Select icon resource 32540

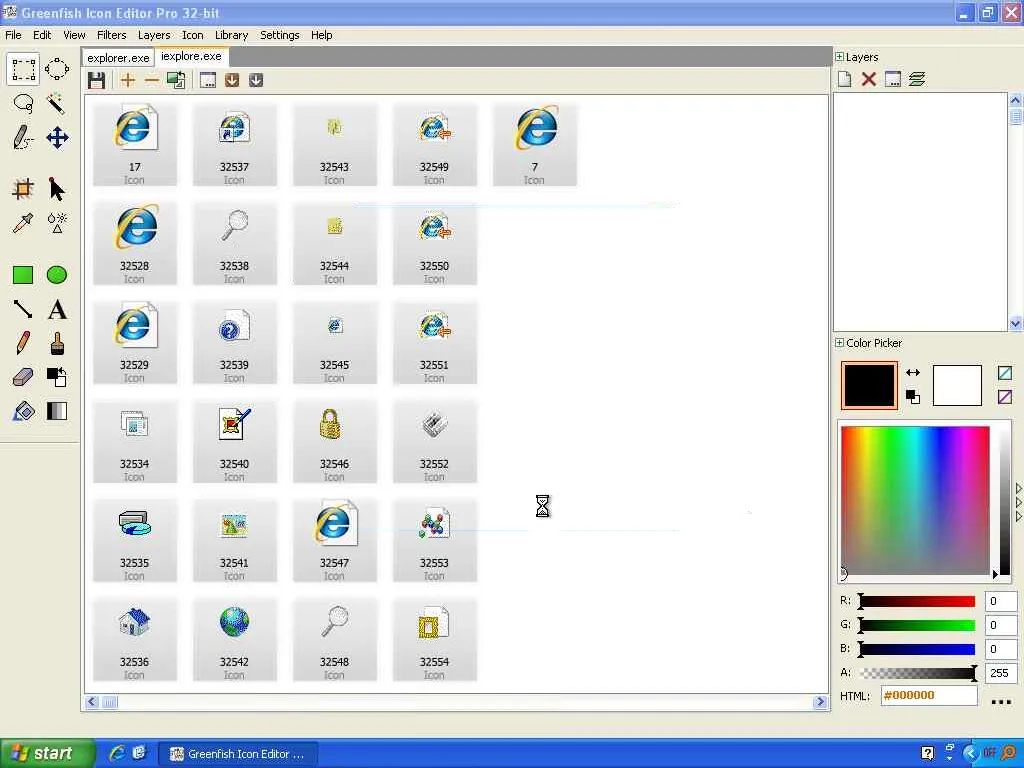pyautogui.click(x=234, y=442)
